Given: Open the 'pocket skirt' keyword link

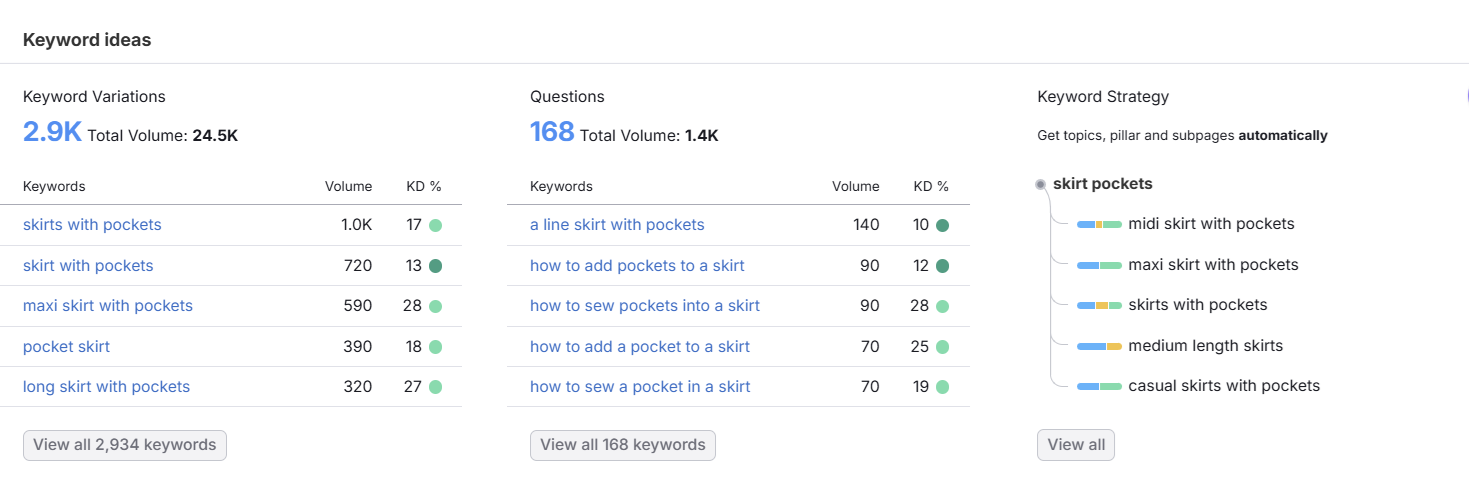Looking at the screenshot, I should coord(66,347).
